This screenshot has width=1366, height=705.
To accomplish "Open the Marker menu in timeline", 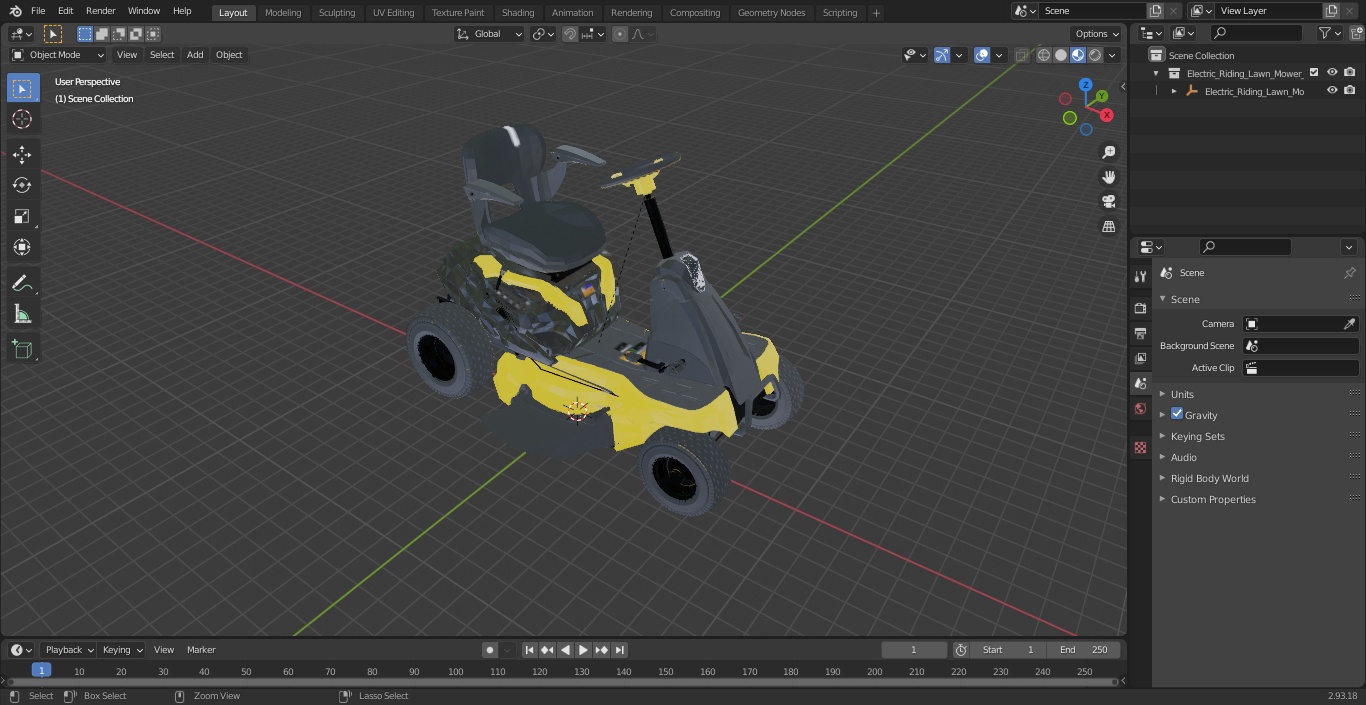I will click(201, 650).
